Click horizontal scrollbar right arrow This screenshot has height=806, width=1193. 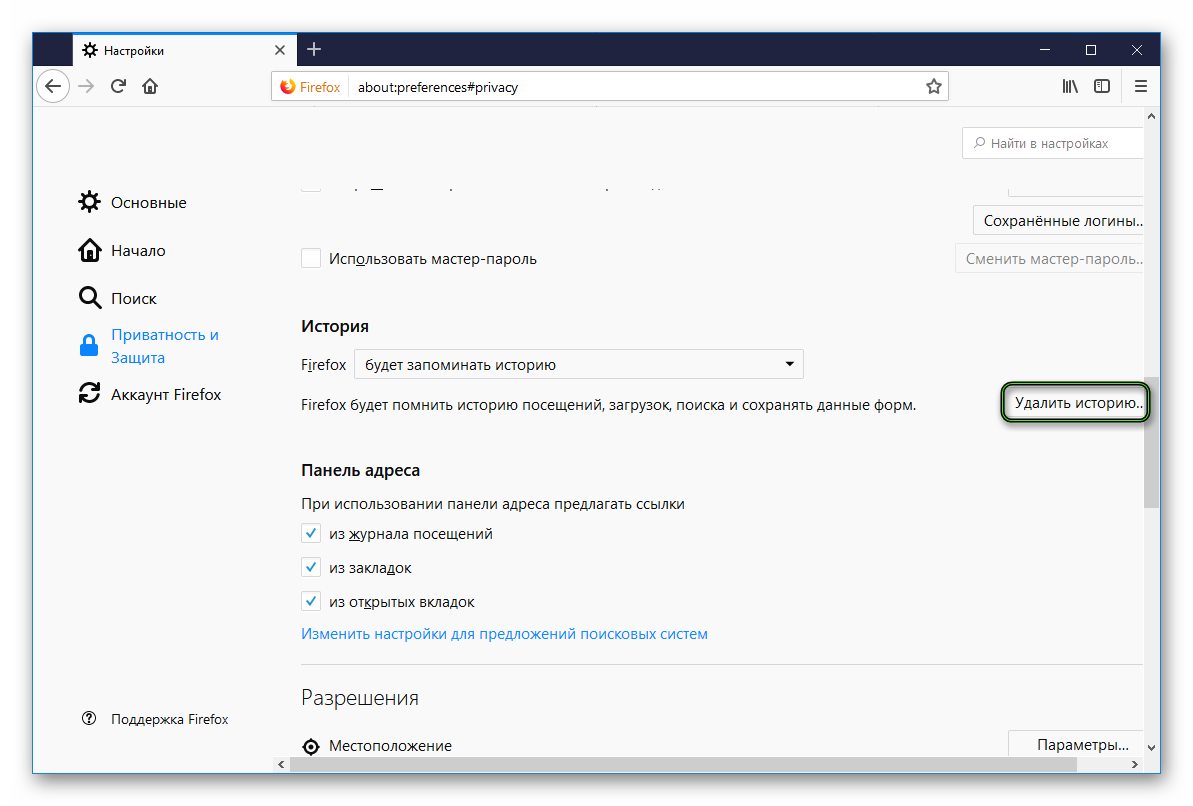click(1134, 764)
